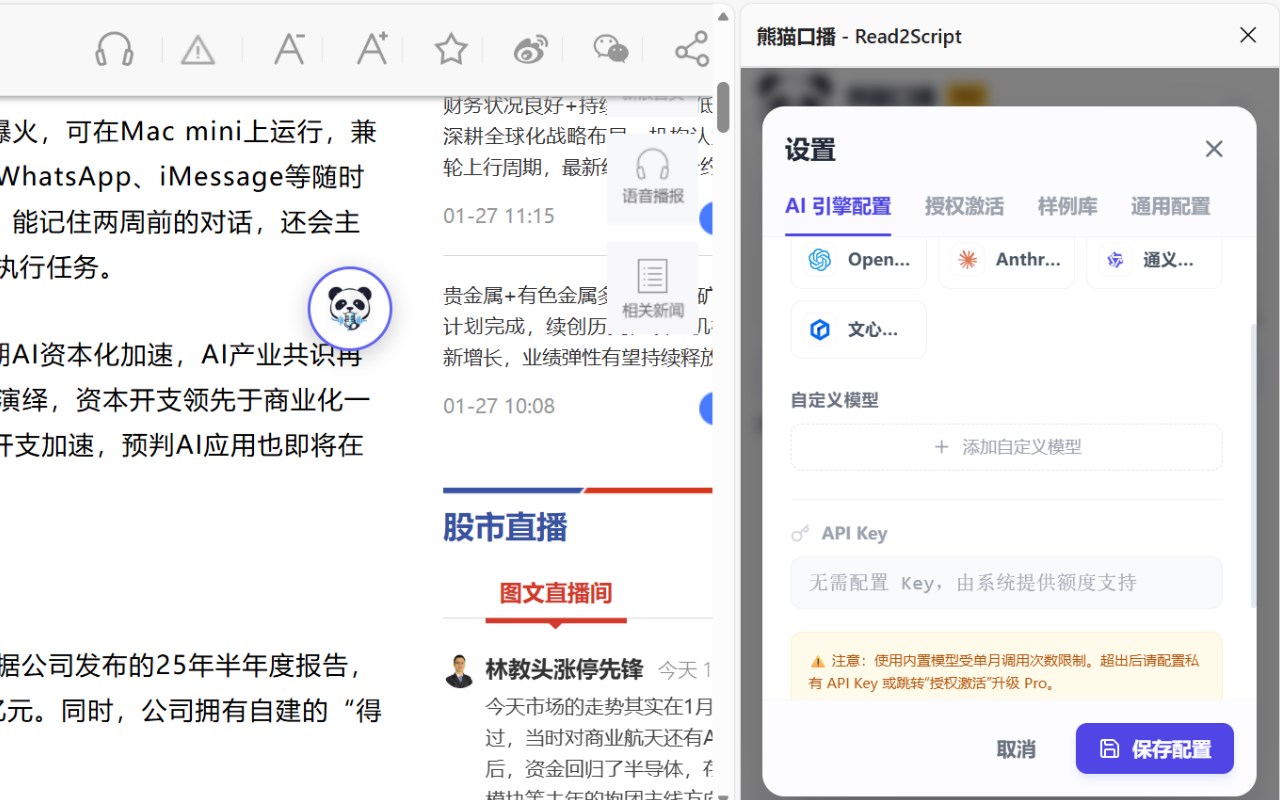Click the 林教头涨停先锋 avatar

click(460, 671)
